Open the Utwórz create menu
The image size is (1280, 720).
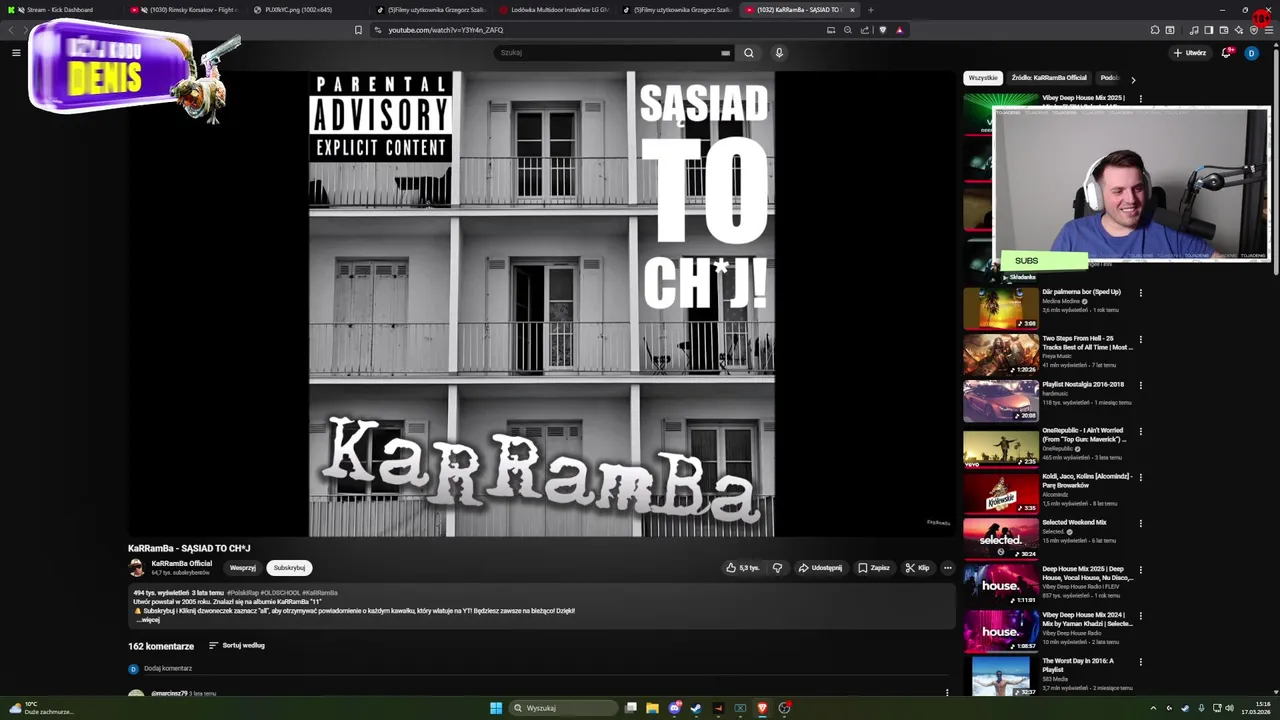[x=1190, y=53]
